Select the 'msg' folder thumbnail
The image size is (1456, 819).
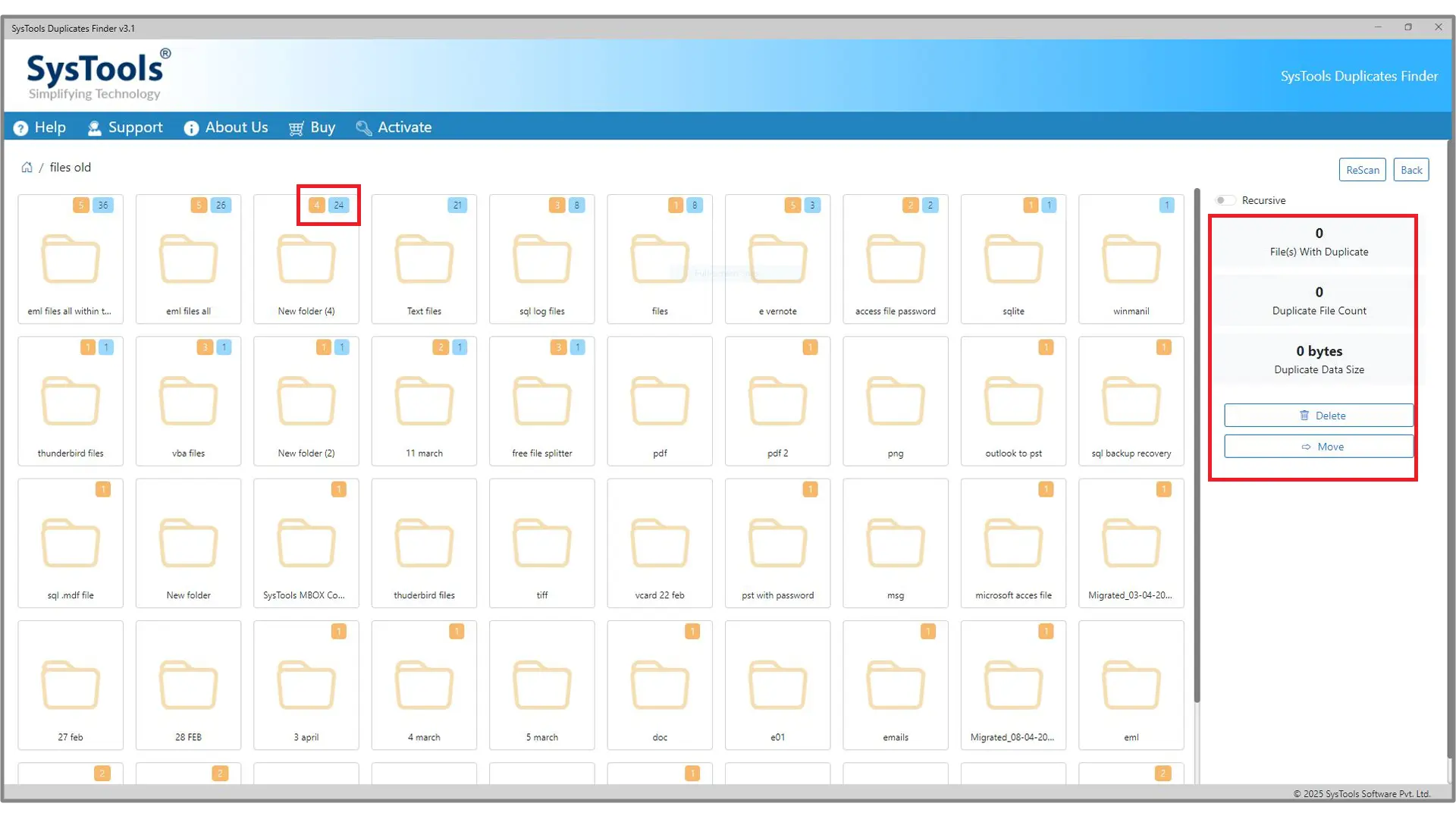896,543
